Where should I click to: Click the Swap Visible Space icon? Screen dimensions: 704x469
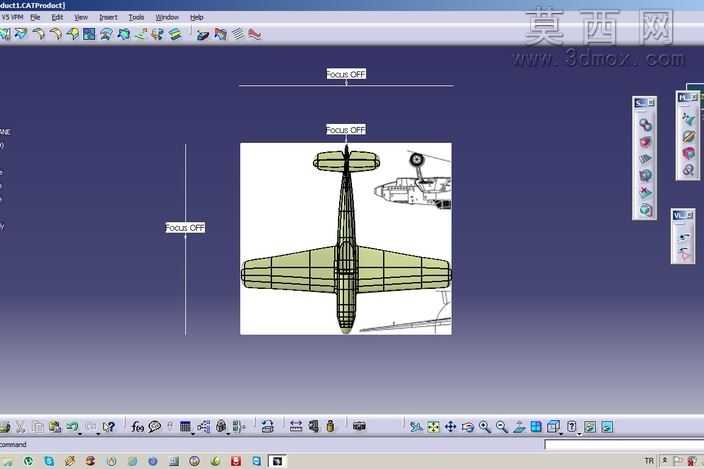[607, 426]
